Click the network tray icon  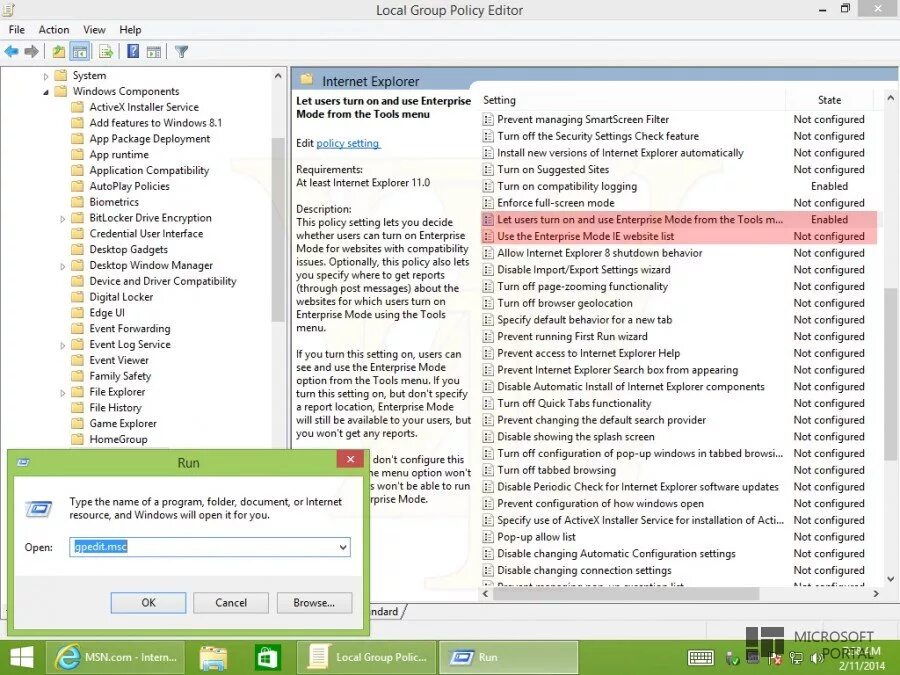tap(796, 658)
